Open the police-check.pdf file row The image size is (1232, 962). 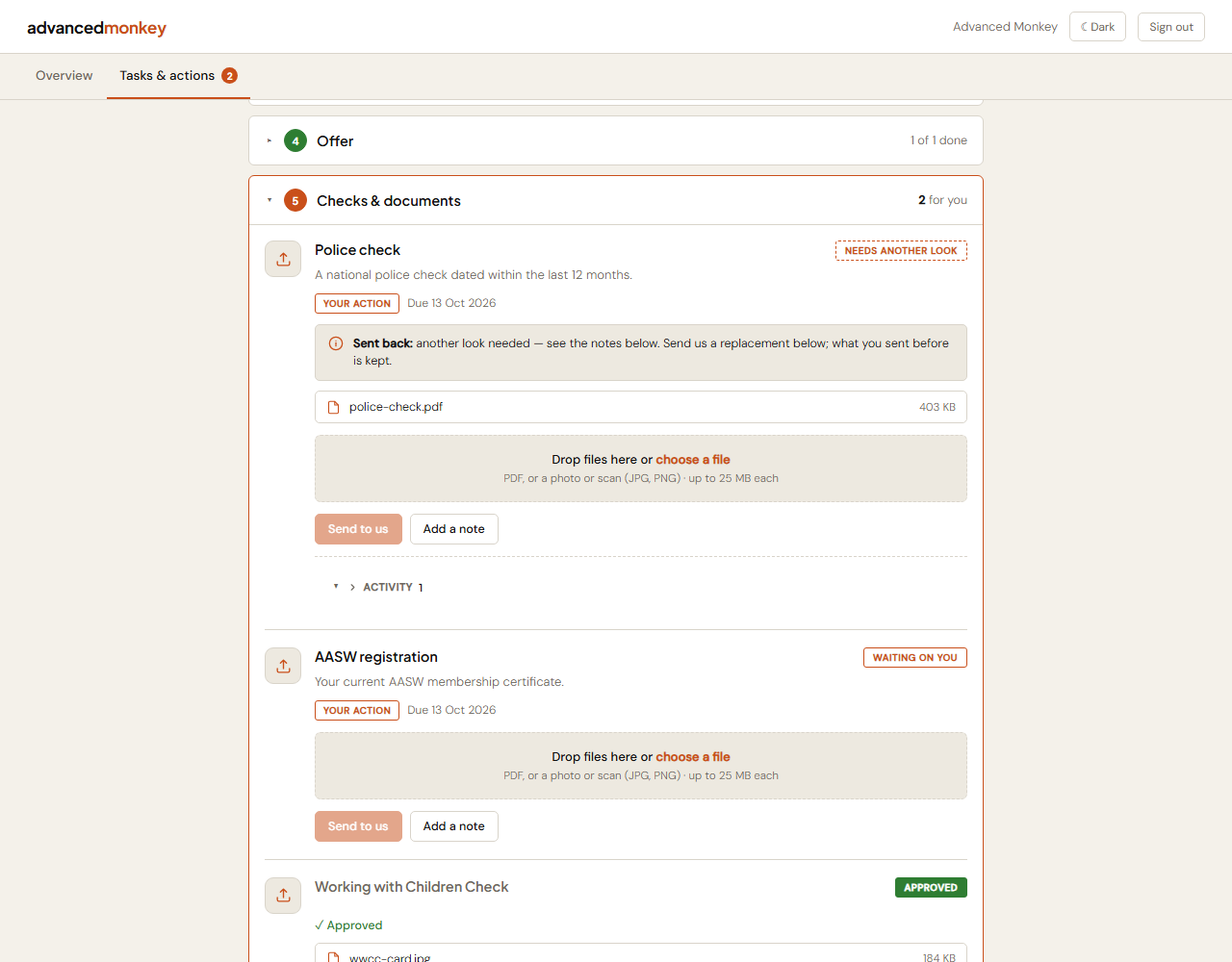[x=641, y=407]
